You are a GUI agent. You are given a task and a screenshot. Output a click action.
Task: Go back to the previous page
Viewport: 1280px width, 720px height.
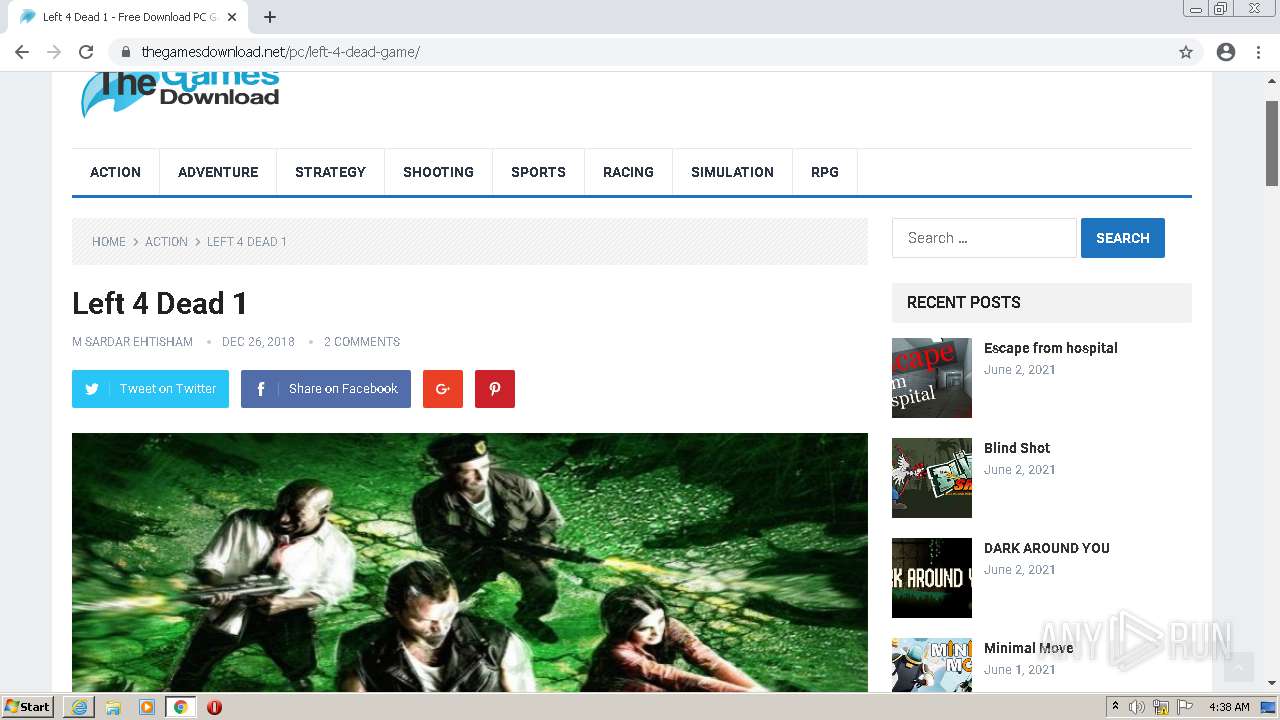(x=22, y=52)
